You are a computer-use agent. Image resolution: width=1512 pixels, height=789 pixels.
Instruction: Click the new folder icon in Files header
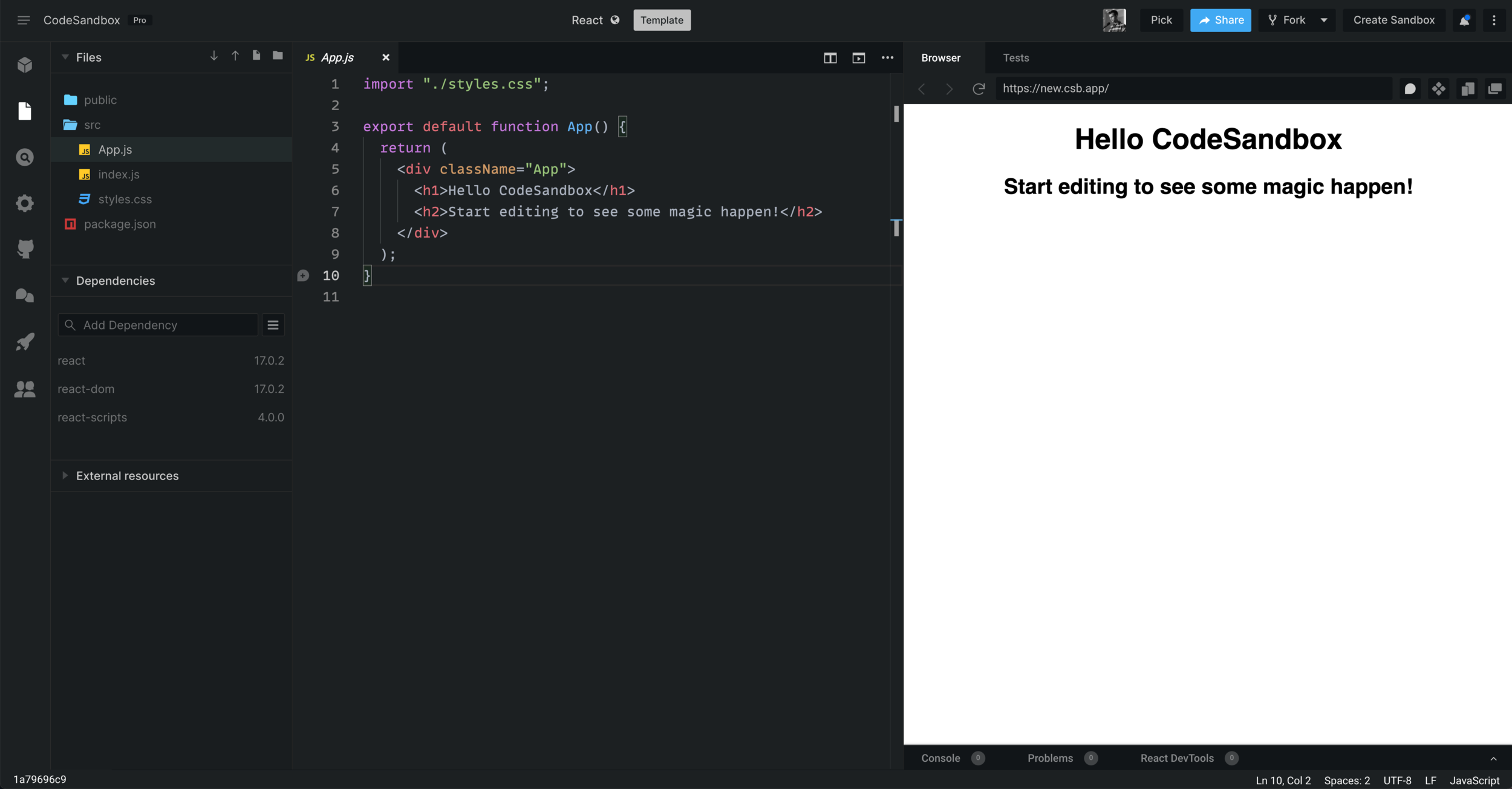coord(278,56)
